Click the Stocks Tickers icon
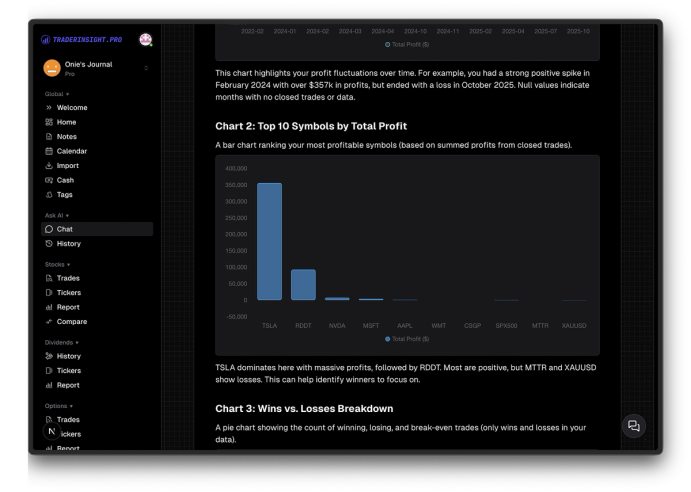 [x=49, y=293]
